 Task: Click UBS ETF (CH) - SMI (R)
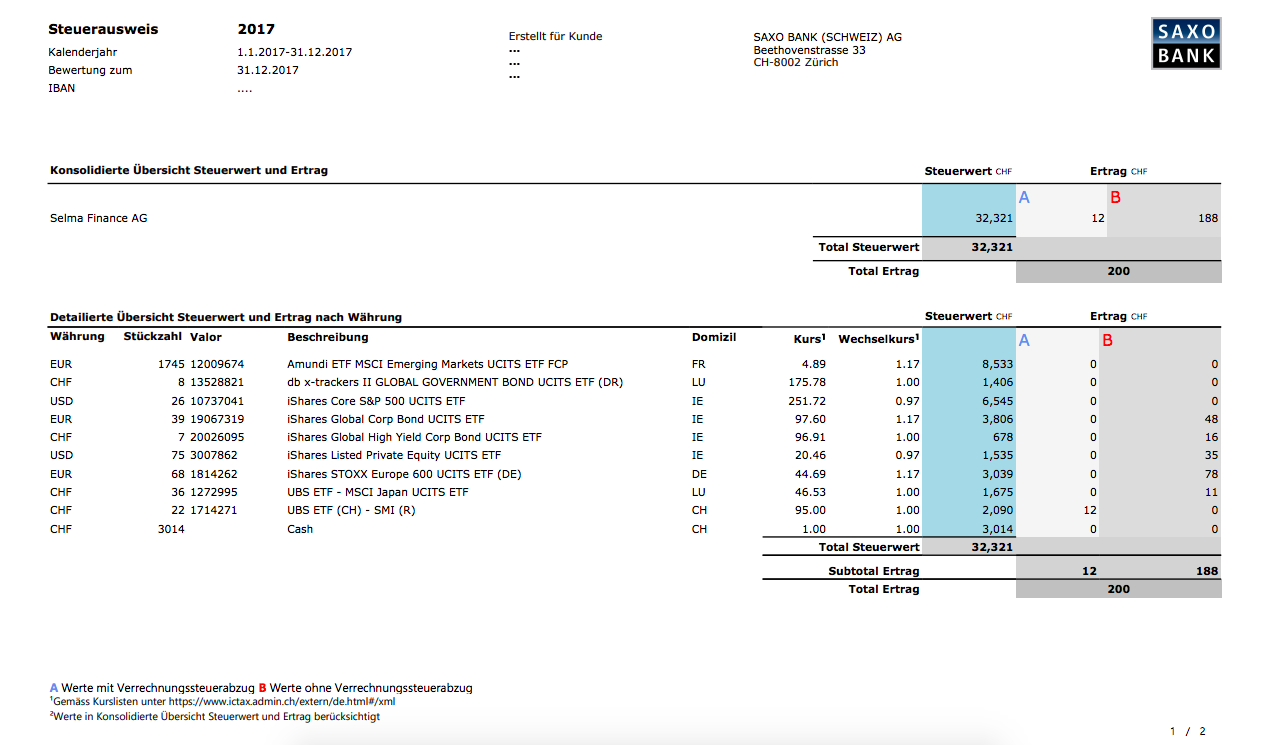(x=351, y=510)
